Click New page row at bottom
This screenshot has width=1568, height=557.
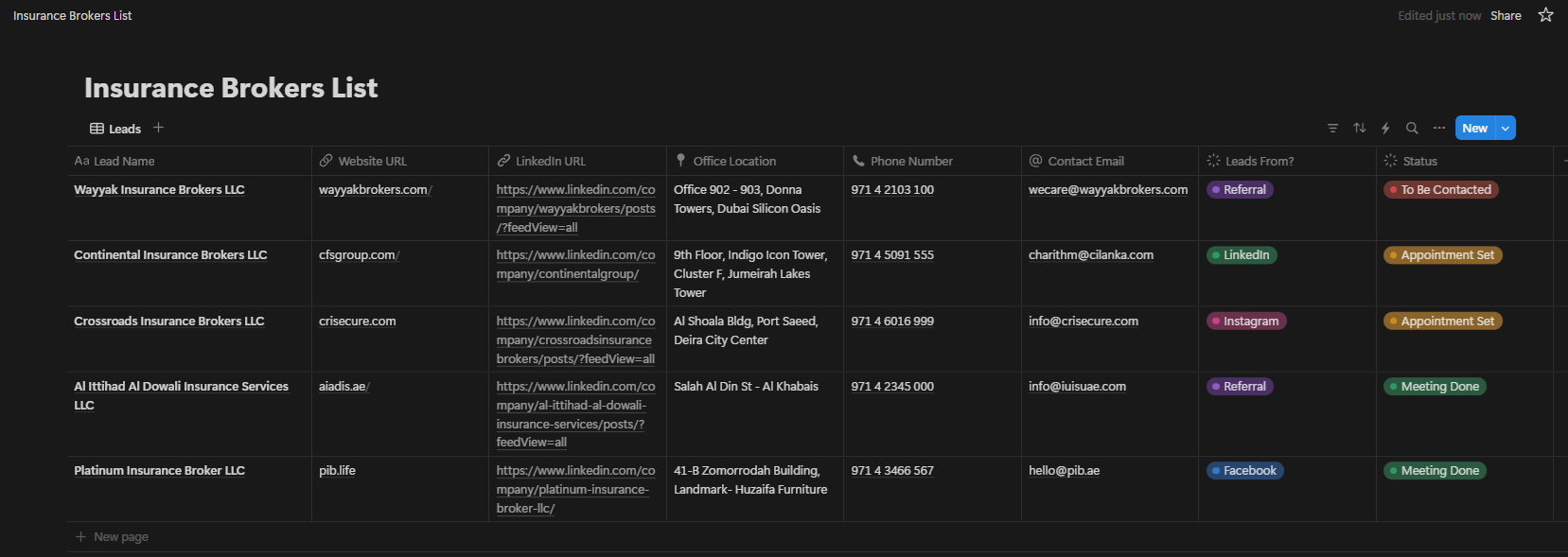(120, 536)
